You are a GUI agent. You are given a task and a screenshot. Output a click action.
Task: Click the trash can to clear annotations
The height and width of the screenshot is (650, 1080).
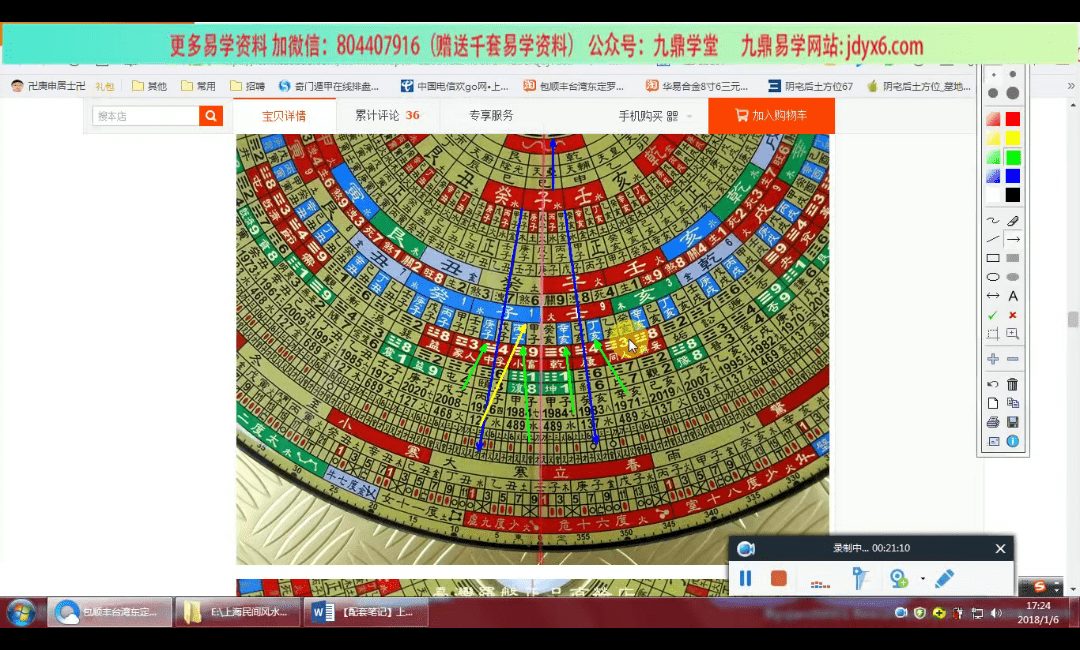[x=1013, y=384]
